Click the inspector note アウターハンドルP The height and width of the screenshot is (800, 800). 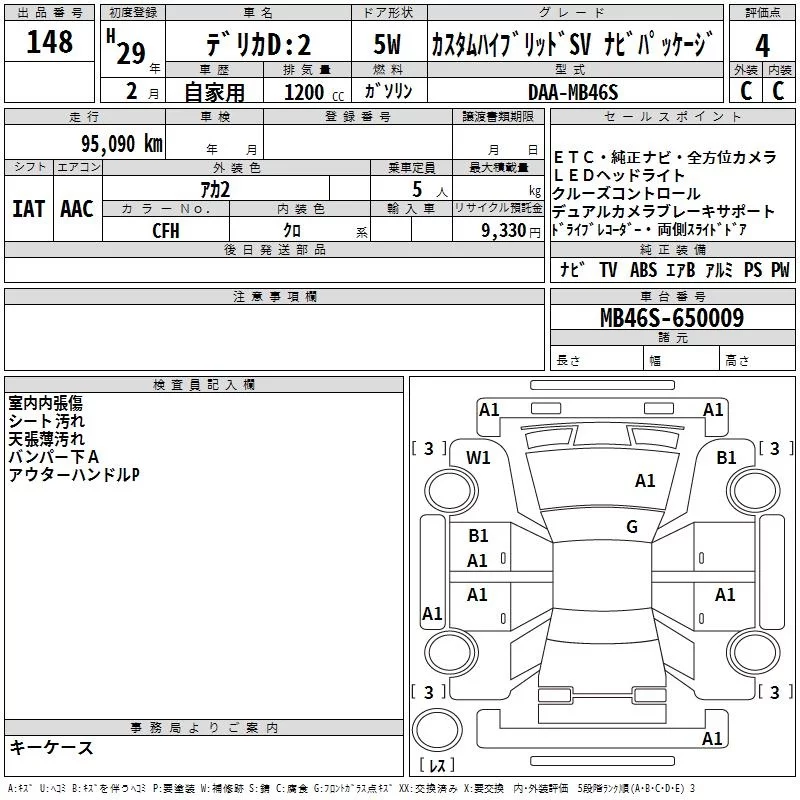tap(74, 474)
